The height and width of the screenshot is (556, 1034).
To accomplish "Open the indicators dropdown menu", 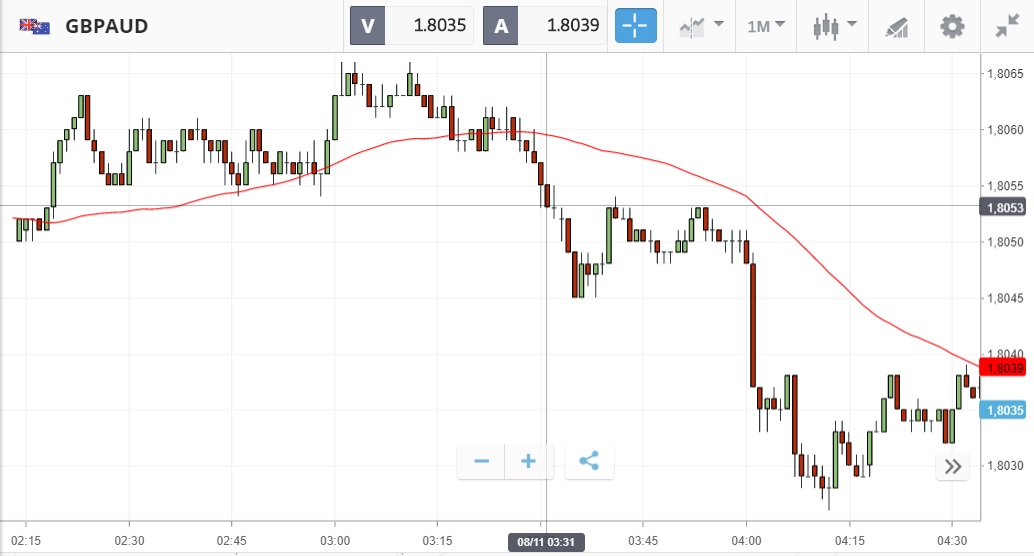I will [700, 26].
